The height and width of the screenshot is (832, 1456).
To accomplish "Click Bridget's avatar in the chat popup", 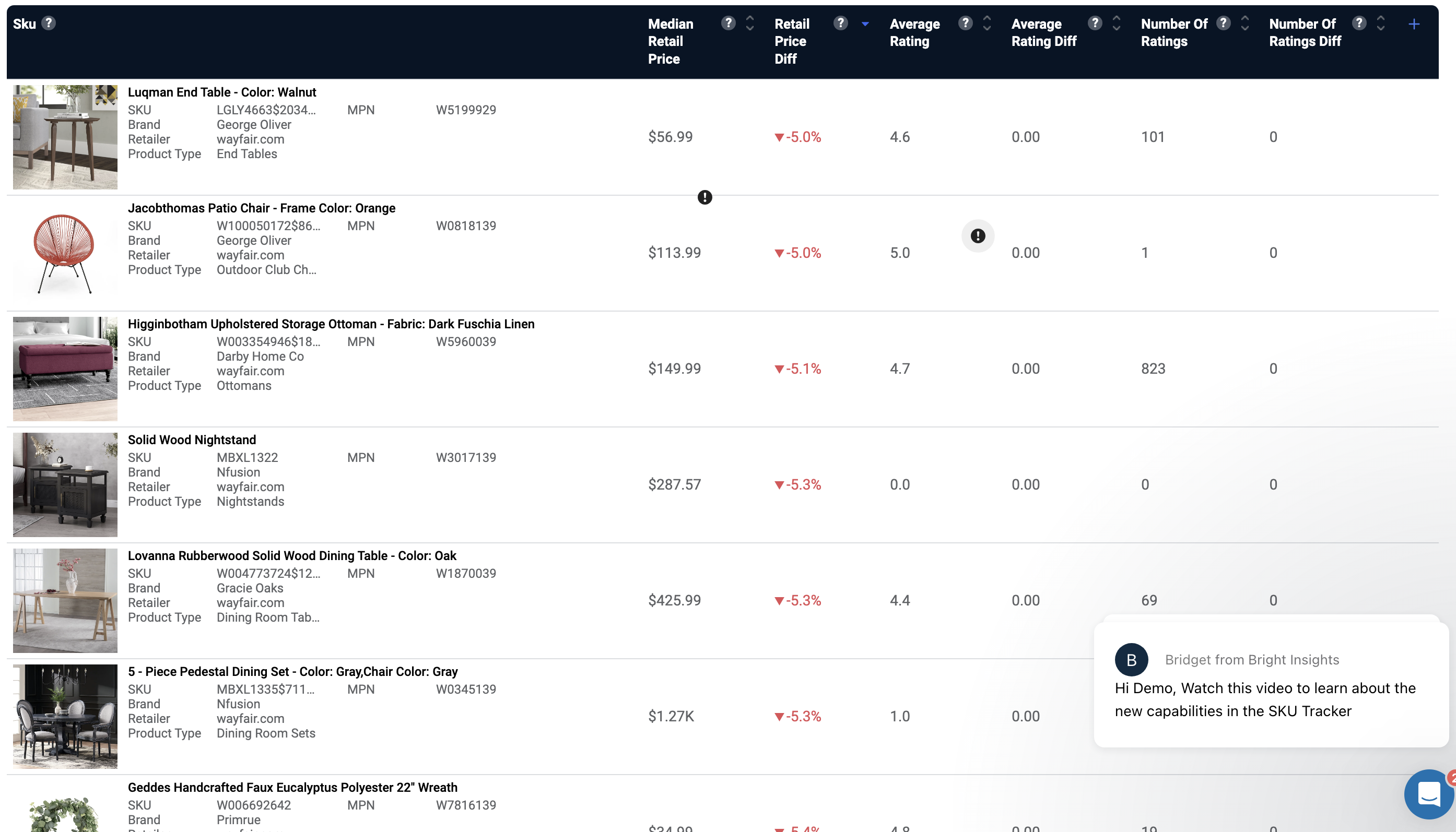I will (1131, 660).
